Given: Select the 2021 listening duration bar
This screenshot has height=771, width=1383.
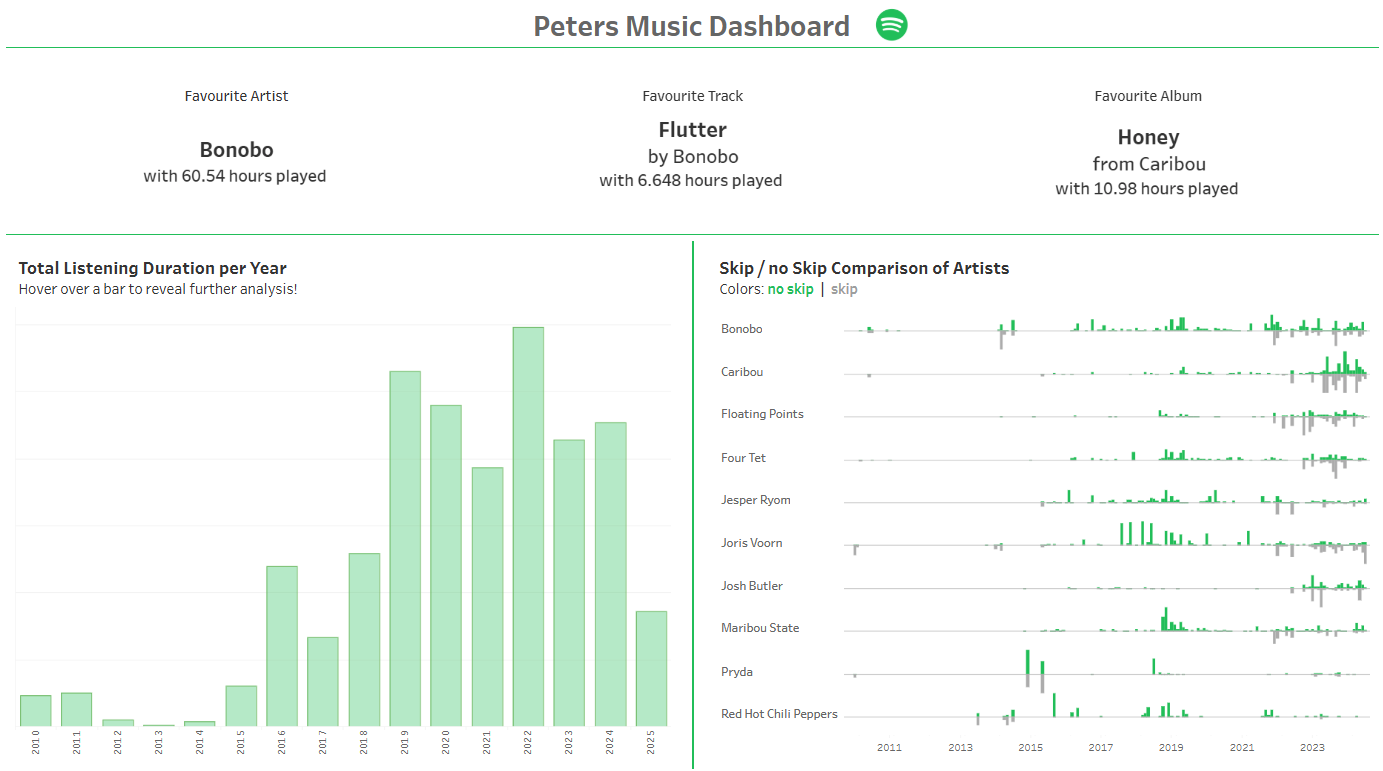Looking at the screenshot, I should 487,596.
